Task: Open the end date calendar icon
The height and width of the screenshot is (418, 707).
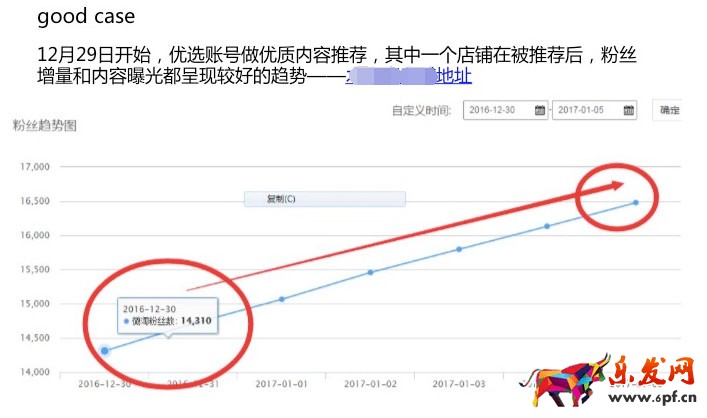Action: (628, 110)
